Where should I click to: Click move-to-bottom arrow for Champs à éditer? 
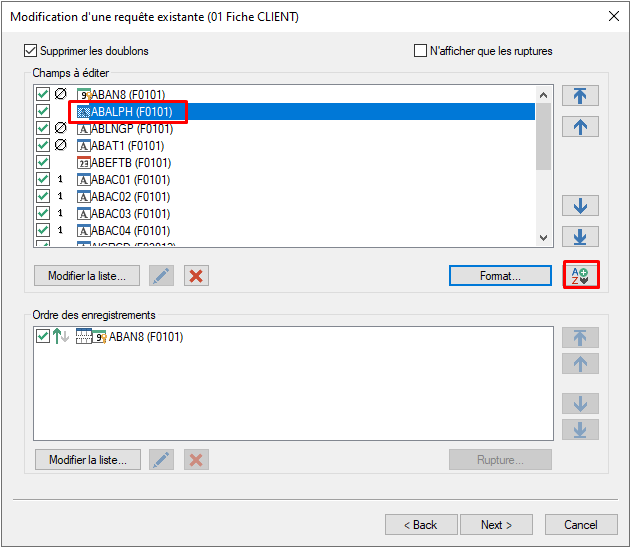point(580,237)
